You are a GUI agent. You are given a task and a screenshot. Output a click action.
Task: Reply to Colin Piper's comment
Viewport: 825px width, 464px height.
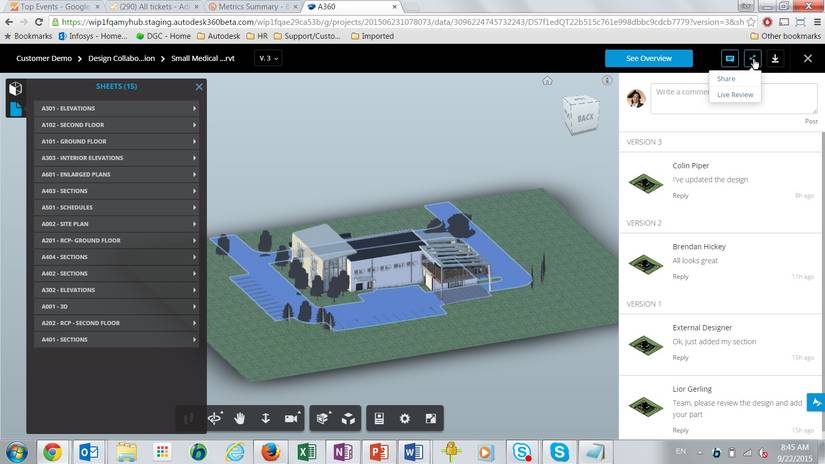[680, 196]
